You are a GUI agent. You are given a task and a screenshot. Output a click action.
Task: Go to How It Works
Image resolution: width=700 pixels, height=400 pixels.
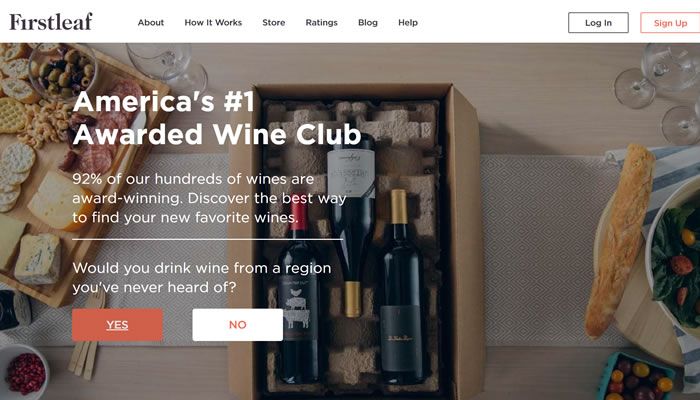[213, 22]
